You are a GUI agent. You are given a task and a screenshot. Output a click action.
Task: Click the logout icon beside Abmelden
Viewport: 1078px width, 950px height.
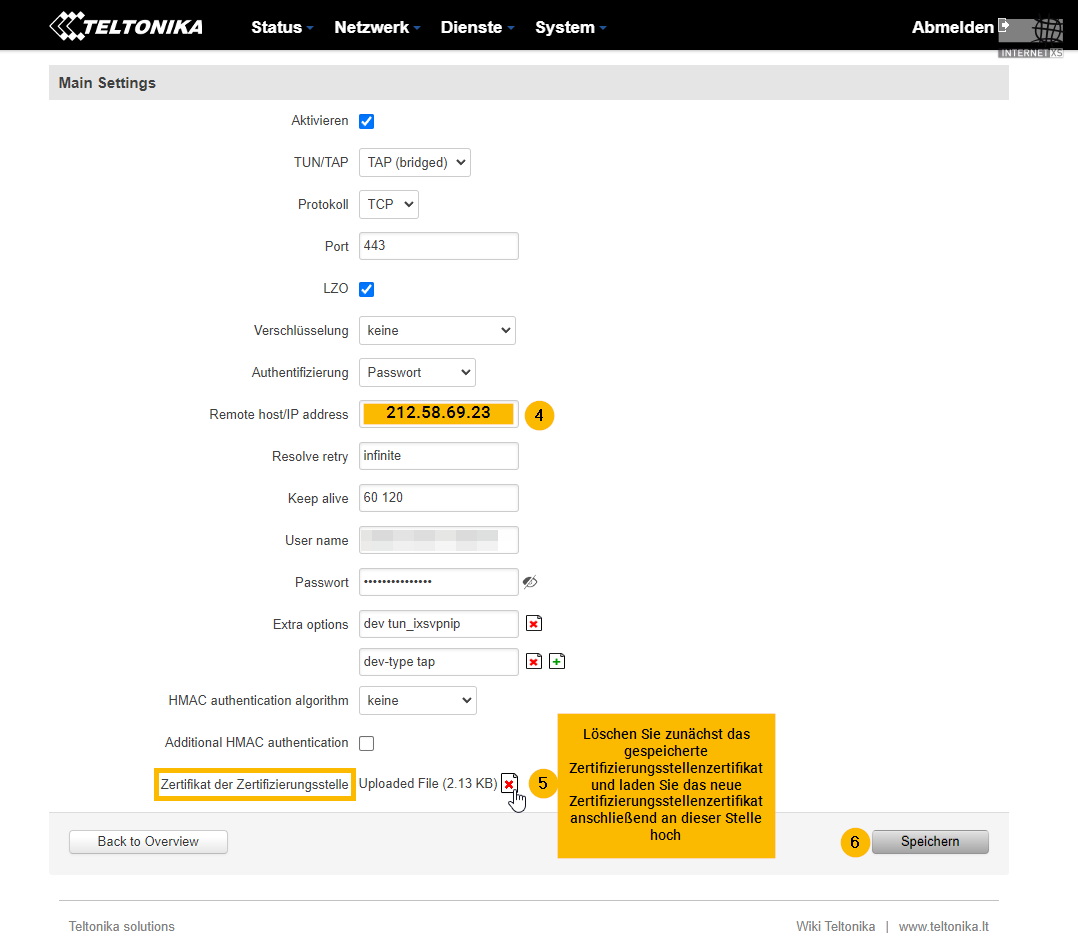pyautogui.click(x=1004, y=26)
